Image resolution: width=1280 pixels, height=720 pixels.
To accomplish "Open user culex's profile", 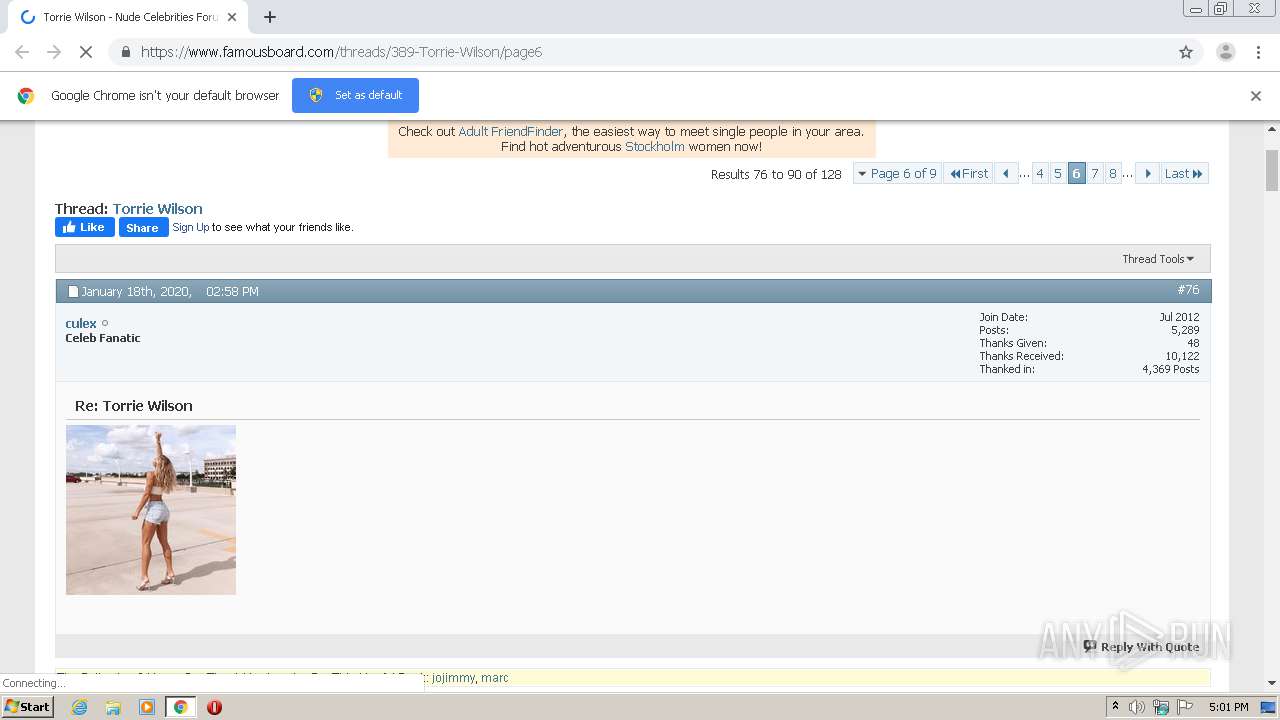I will tap(81, 323).
